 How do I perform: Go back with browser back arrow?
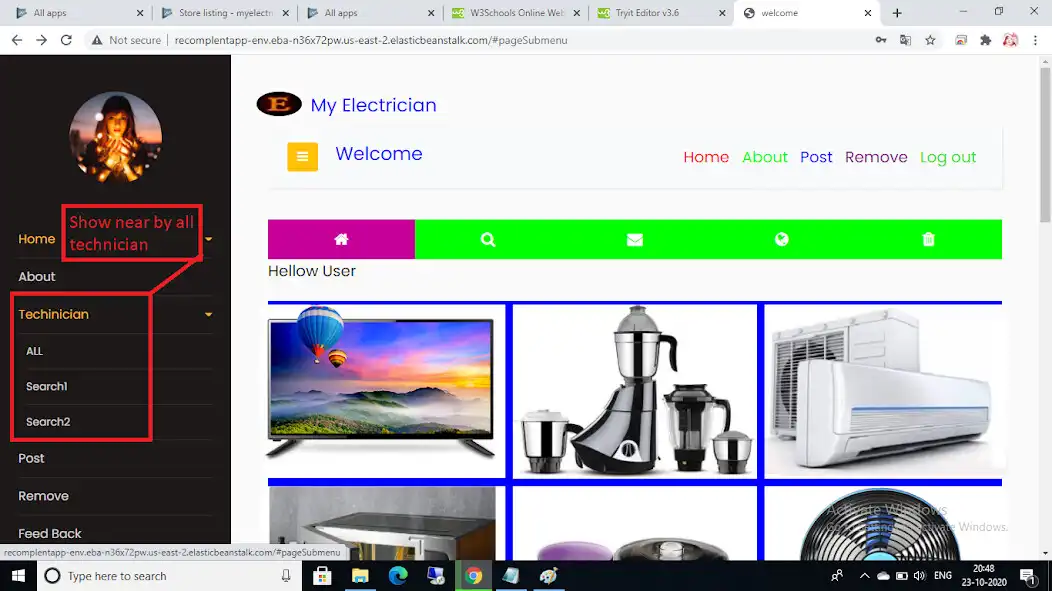pyautogui.click(x=17, y=40)
